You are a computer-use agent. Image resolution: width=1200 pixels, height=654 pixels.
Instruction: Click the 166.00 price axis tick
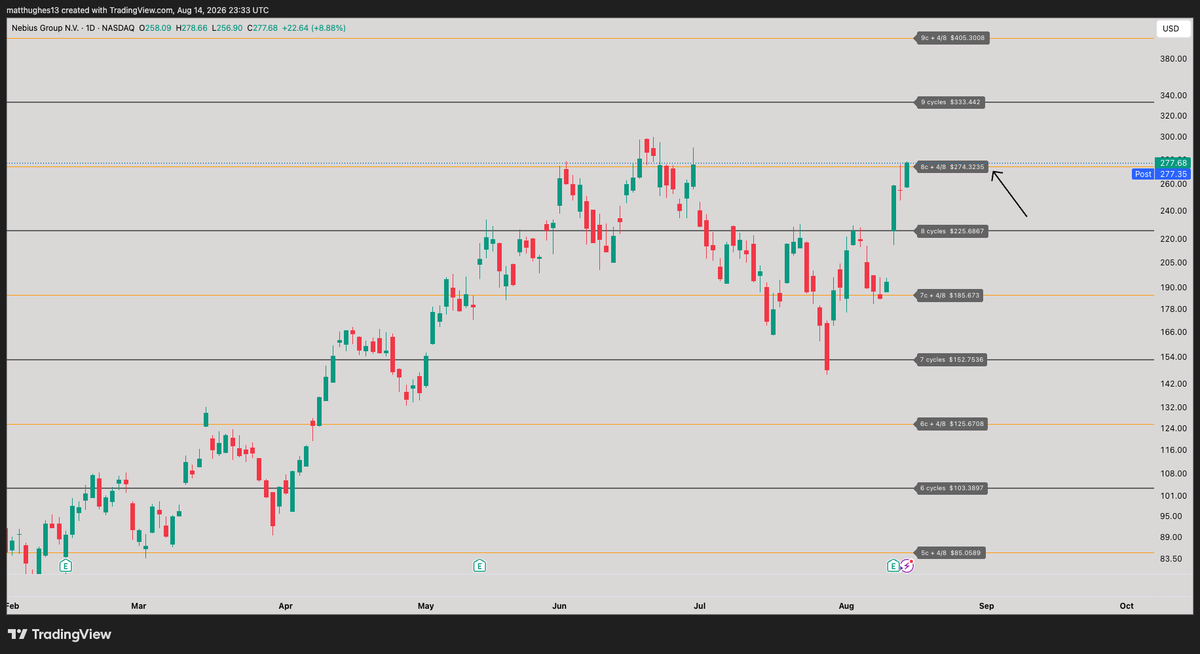coord(1172,332)
